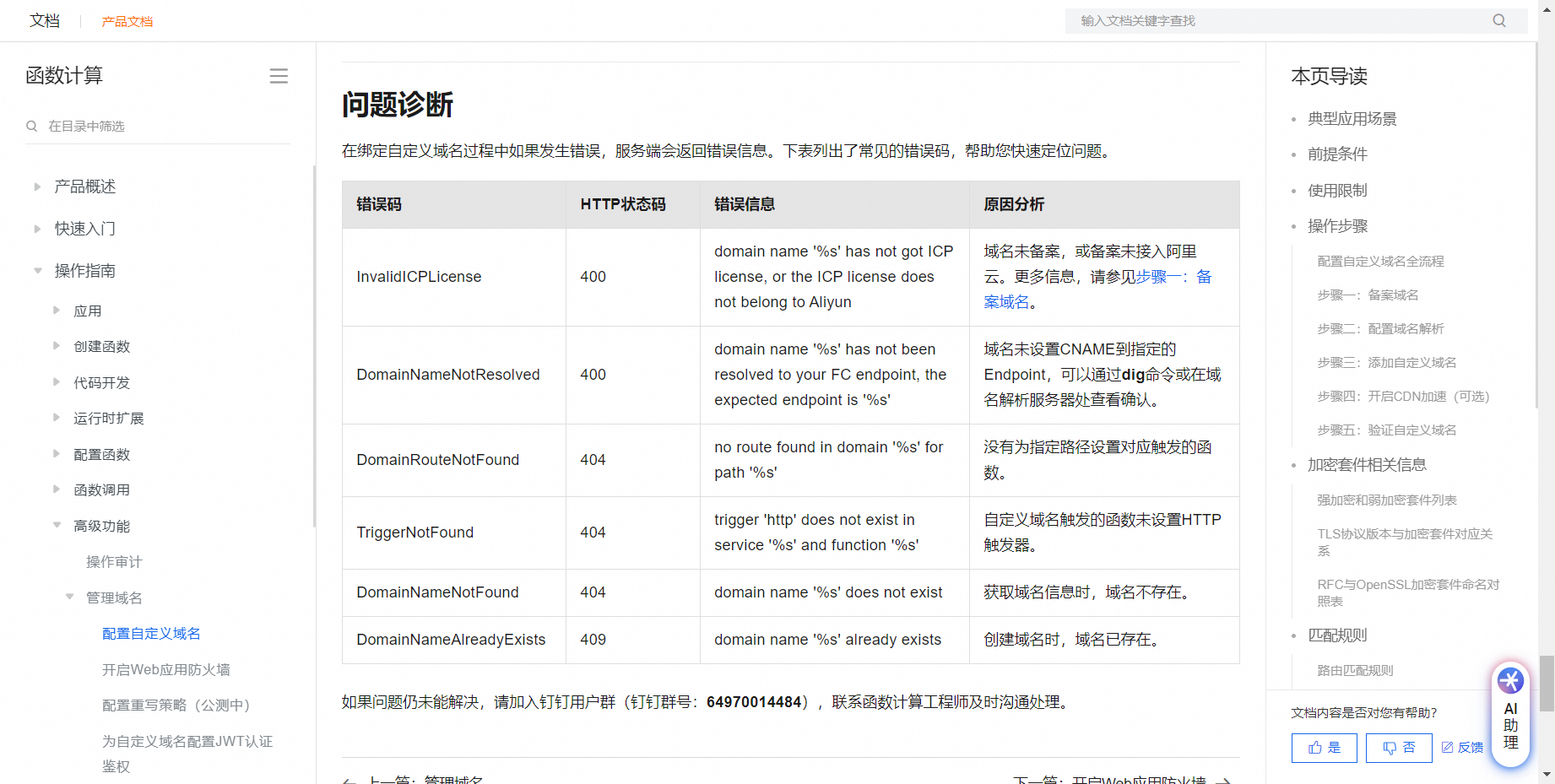Expand the 函数调用 tree node

57,489
